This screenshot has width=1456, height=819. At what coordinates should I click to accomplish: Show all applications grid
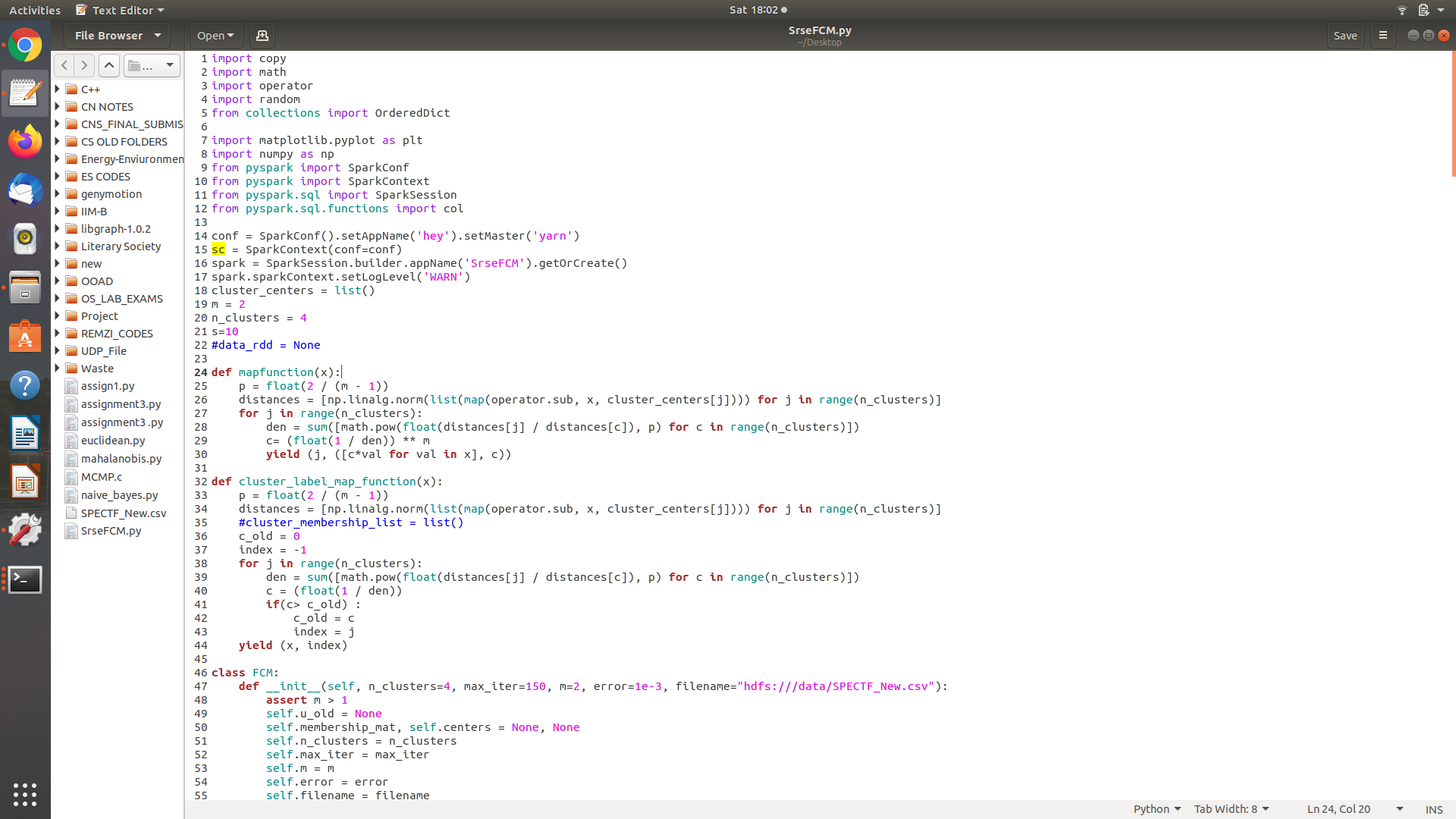pos(25,794)
